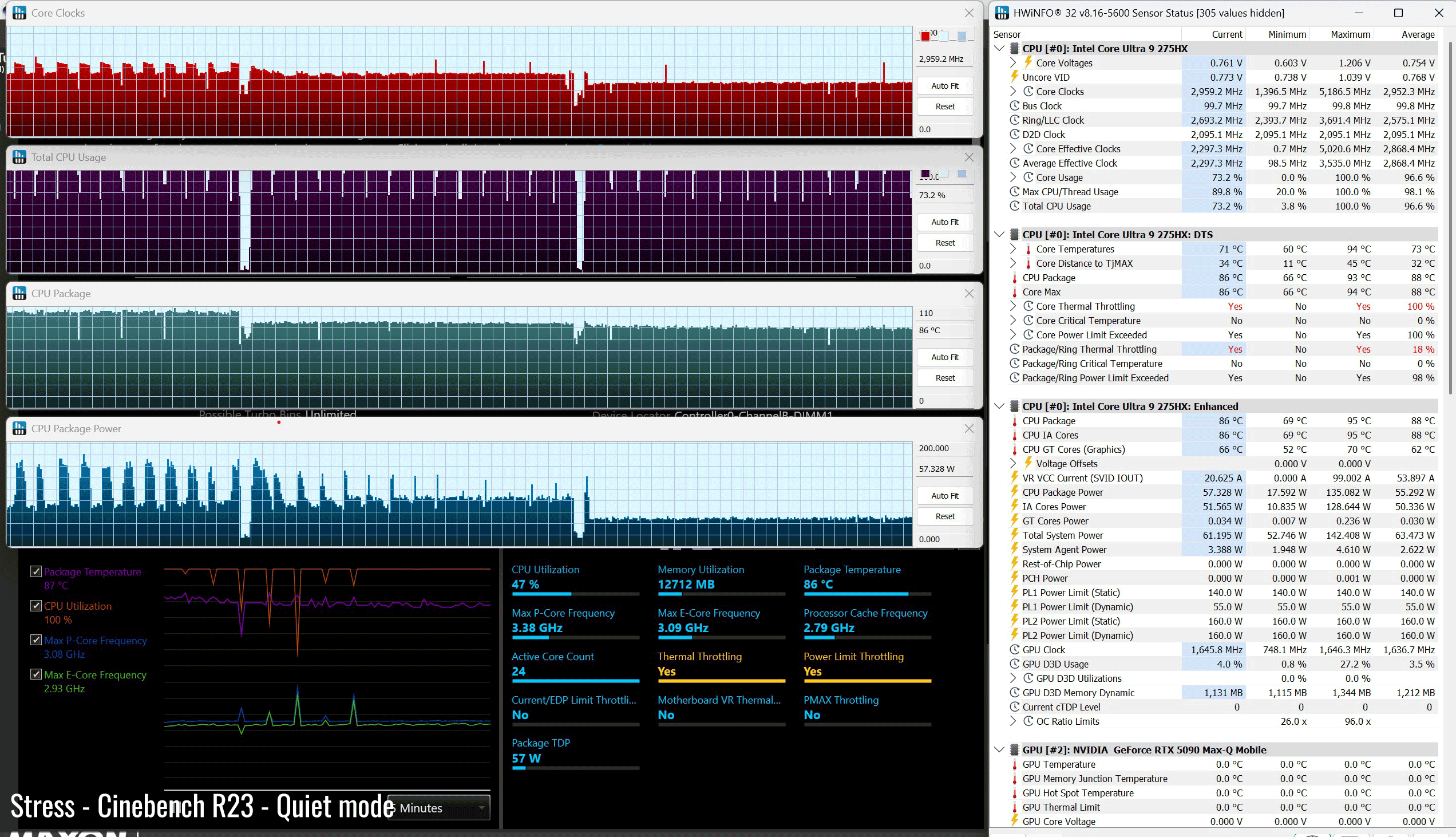The width and height of the screenshot is (1456, 837).
Task: Close the CPU Package graph window
Action: pos(970,293)
